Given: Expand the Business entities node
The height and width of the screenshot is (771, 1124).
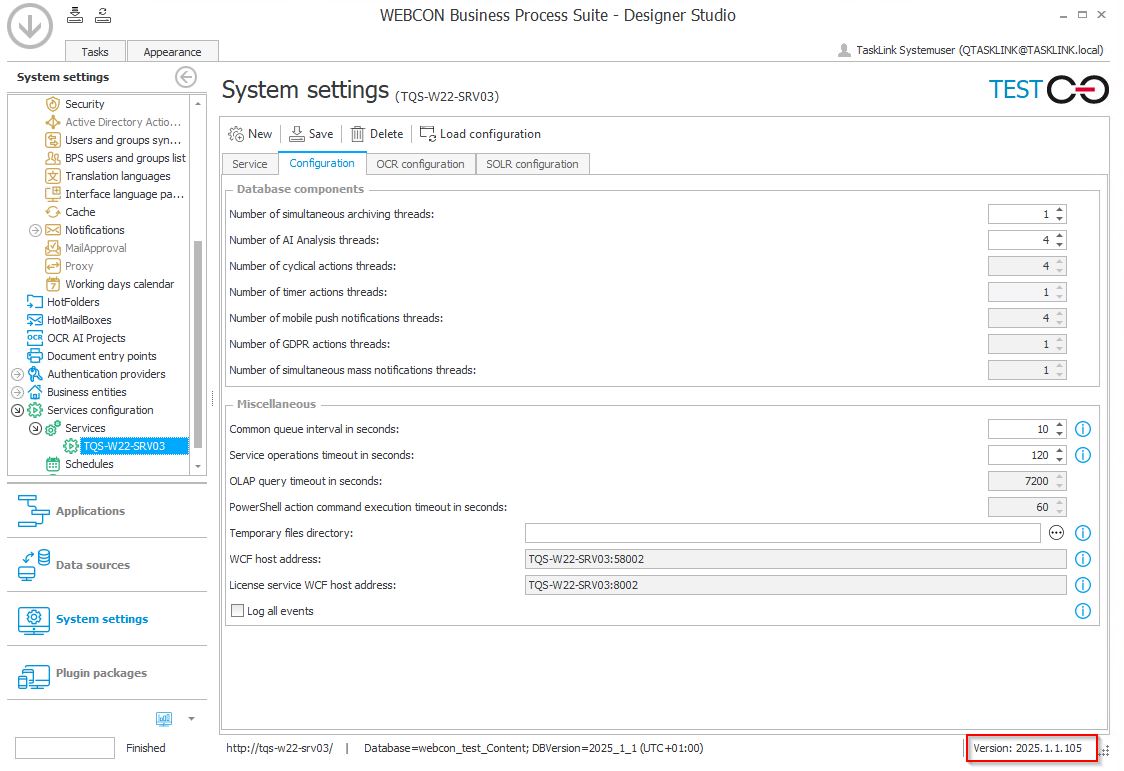Looking at the screenshot, I should 17,392.
